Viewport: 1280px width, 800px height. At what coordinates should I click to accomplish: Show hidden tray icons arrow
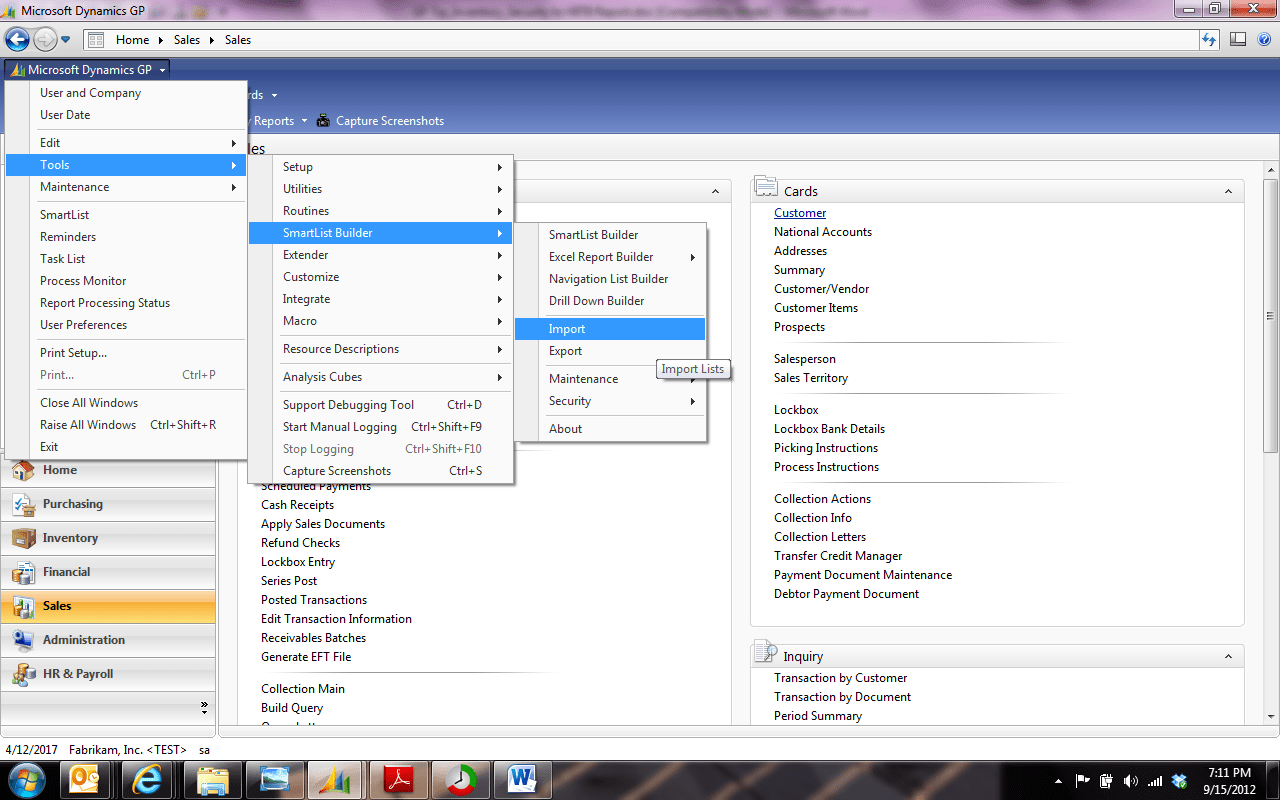point(1058,781)
